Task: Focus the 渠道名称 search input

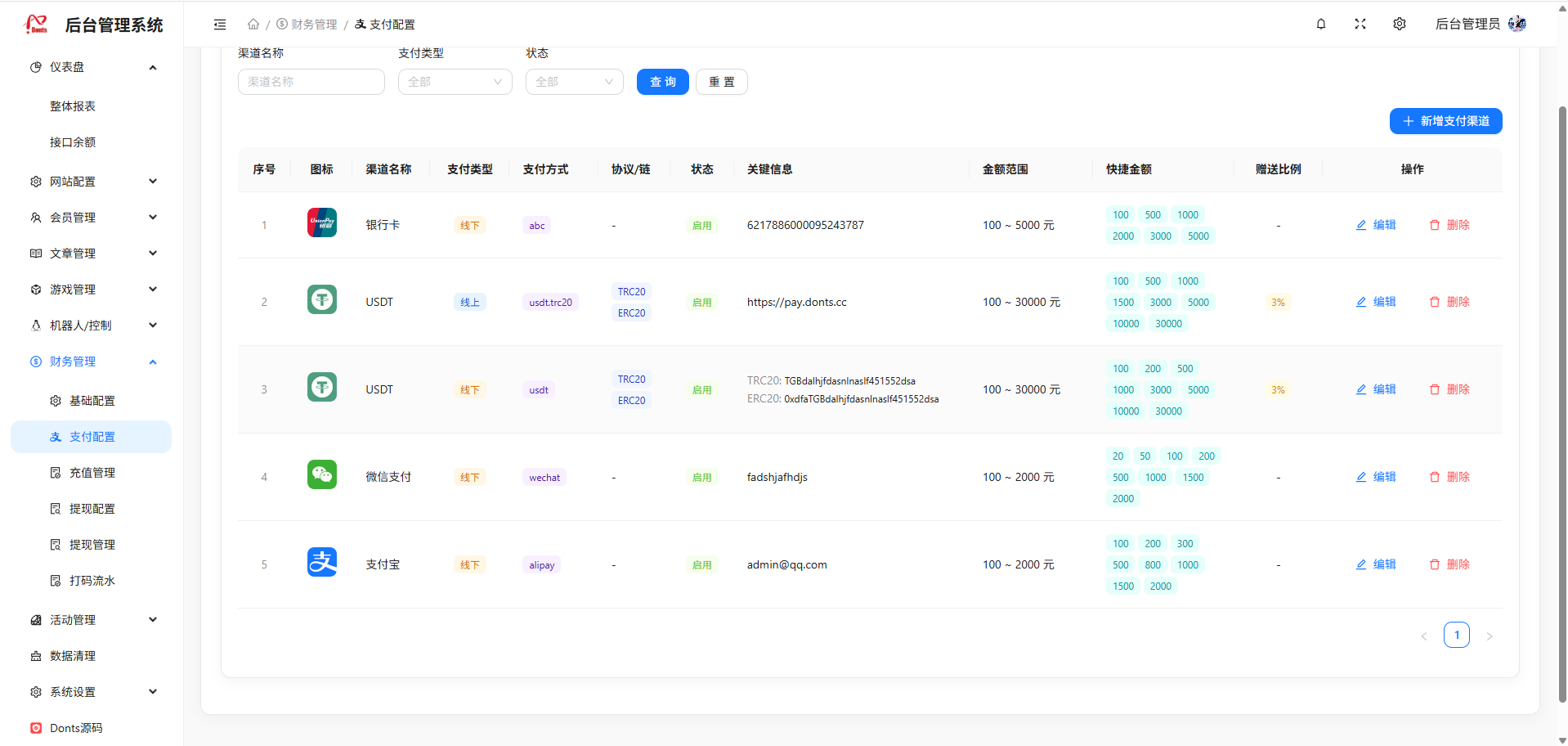Action: coord(311,82)
